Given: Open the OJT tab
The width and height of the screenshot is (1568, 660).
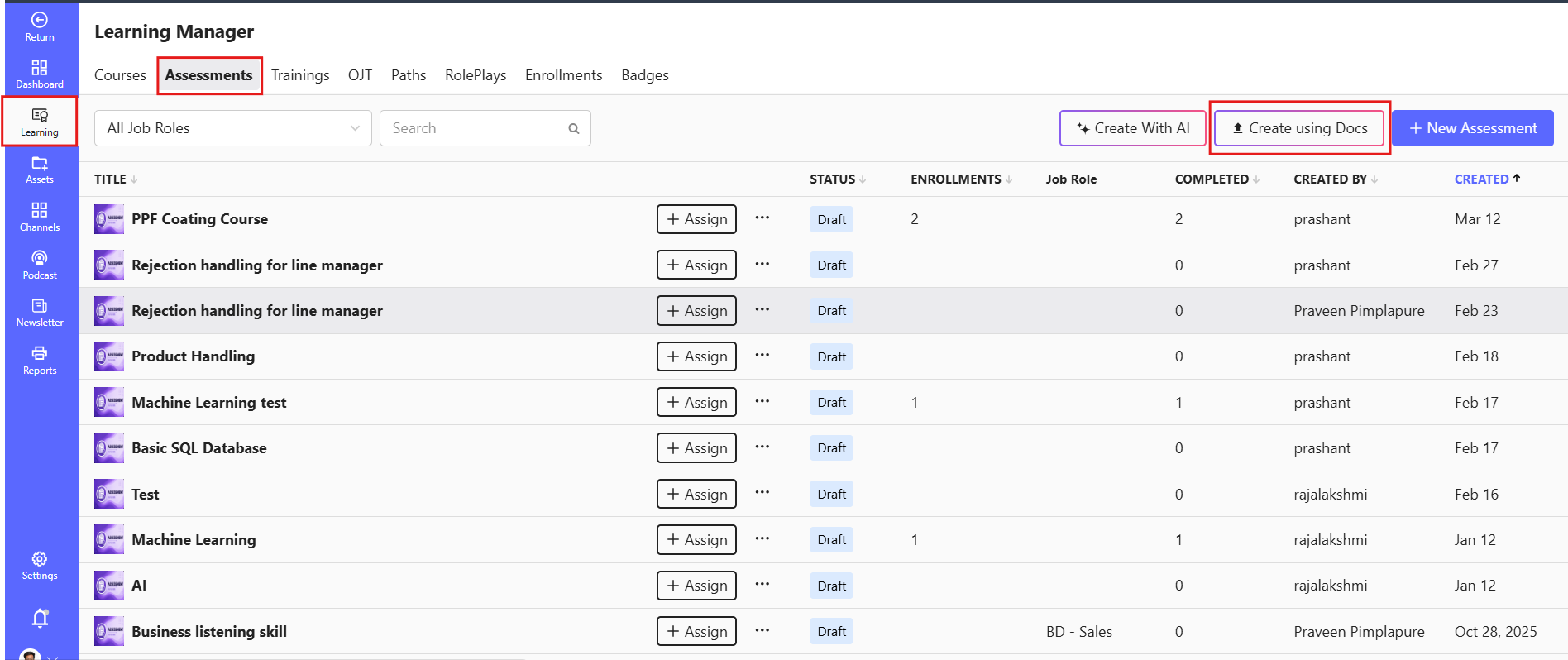Looking at the screenshot, I should coord(360,75).
